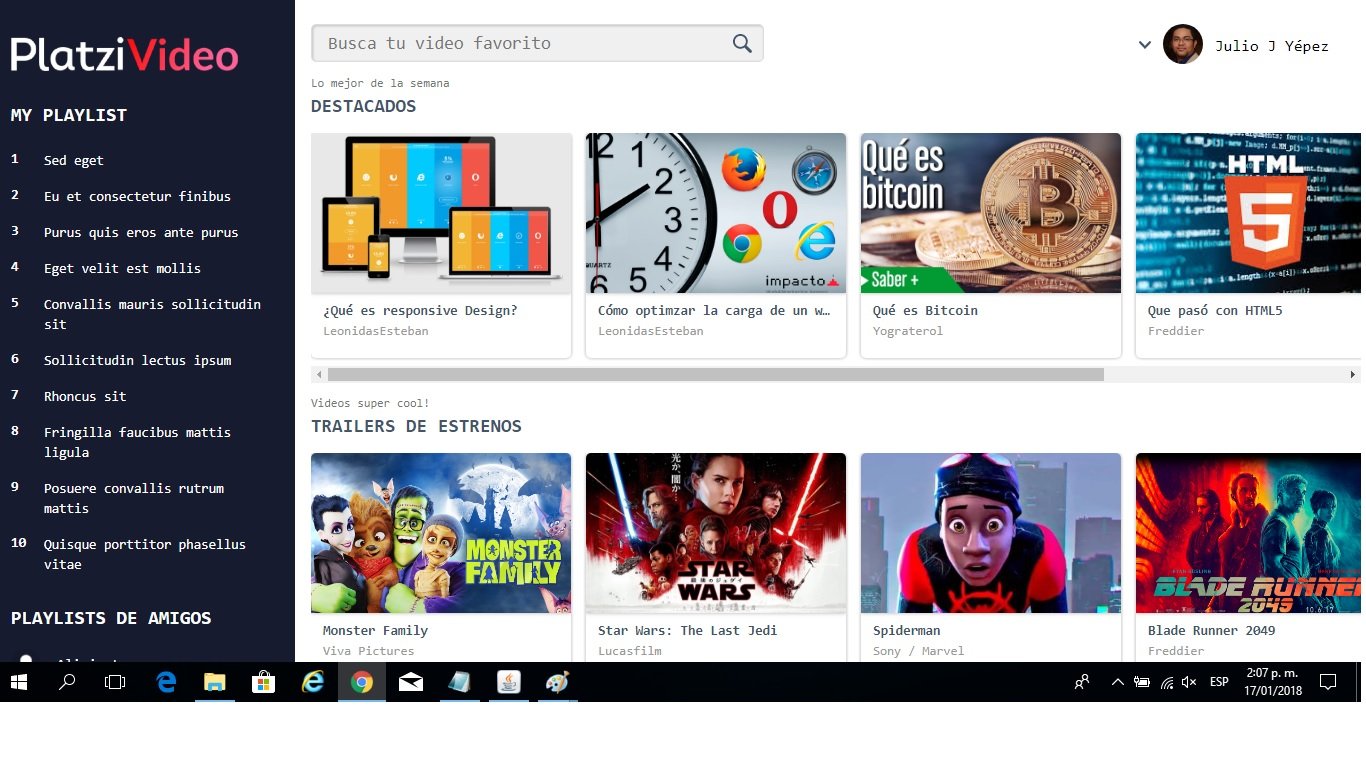
Task: Launch Internet Explorer from the taskbar
Action: point(313,682)
